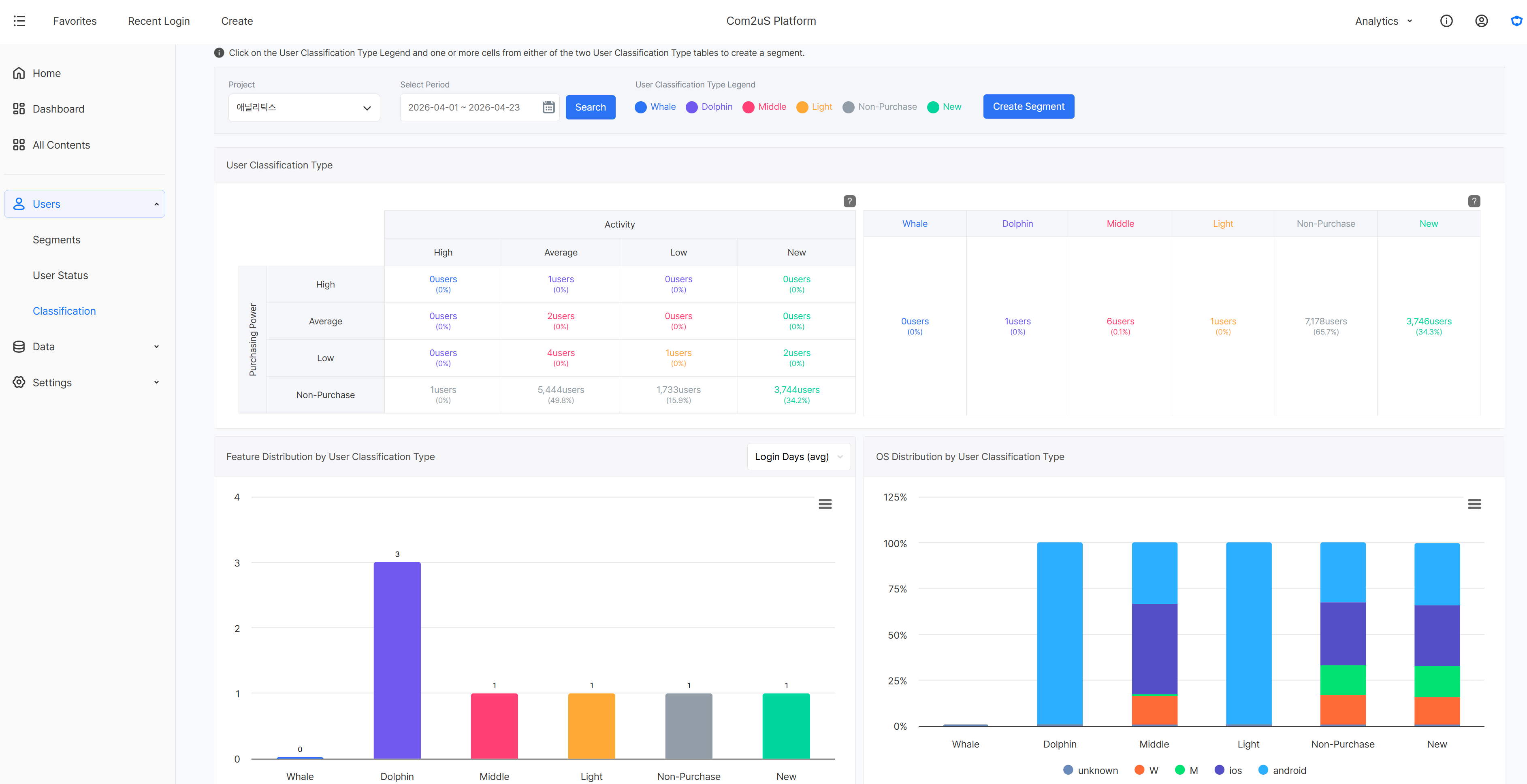Toggle the Whale legend item
The width and height of the screenshot is (1527, 784).
[x=655, y=107]
